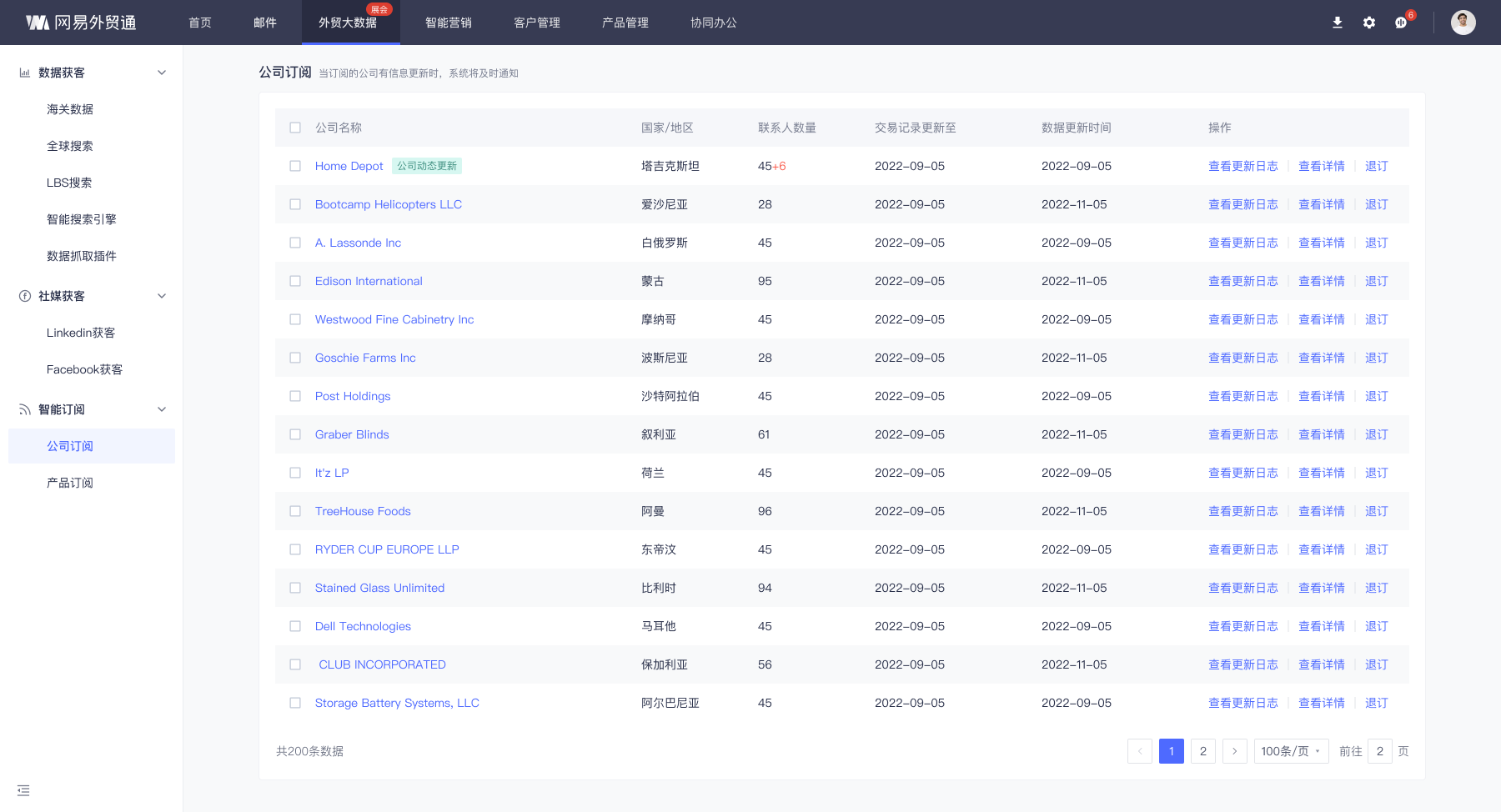The image size is (1501, 812).
Task: Open the 产品管理 tab
Action: coord(625,23)
